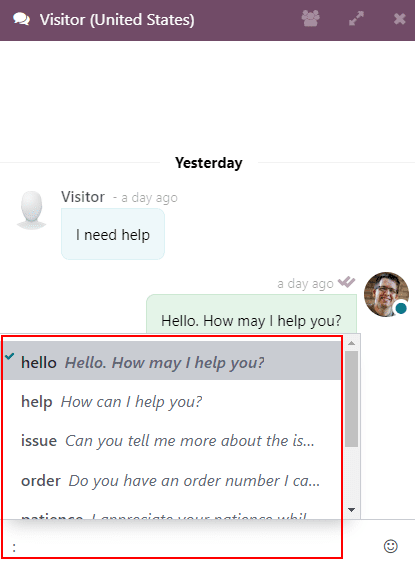Click the 'Visitor (United States)' header title
This screenshot has height=565, width=415.
117,19
